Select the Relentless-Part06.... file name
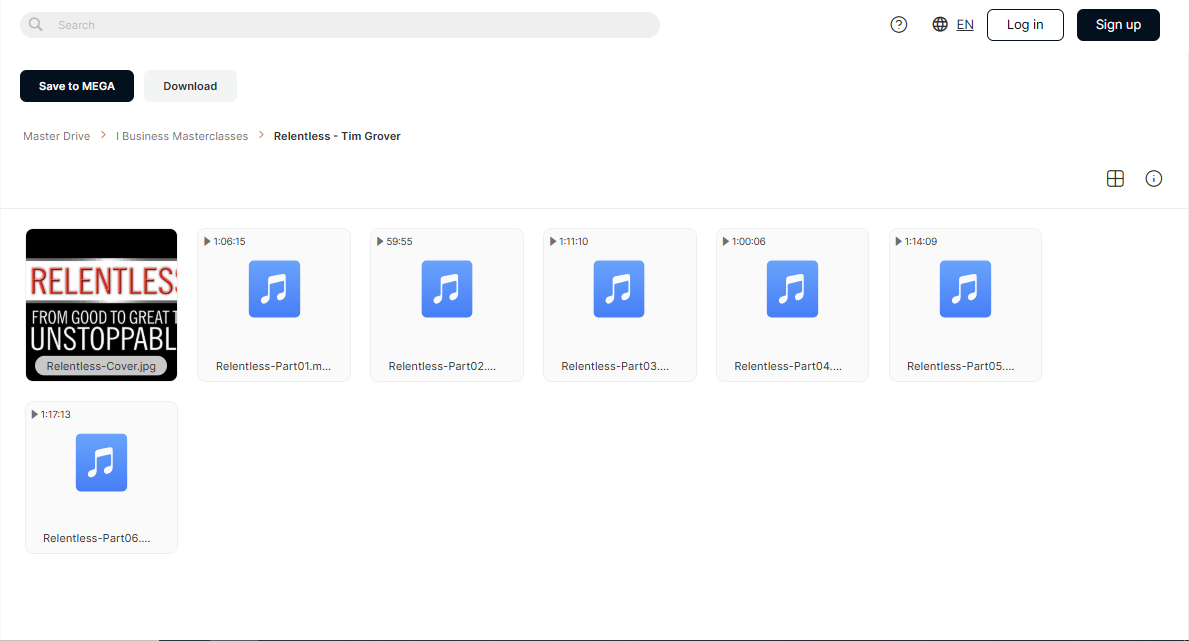1189x641 pixels. [96, 538]
